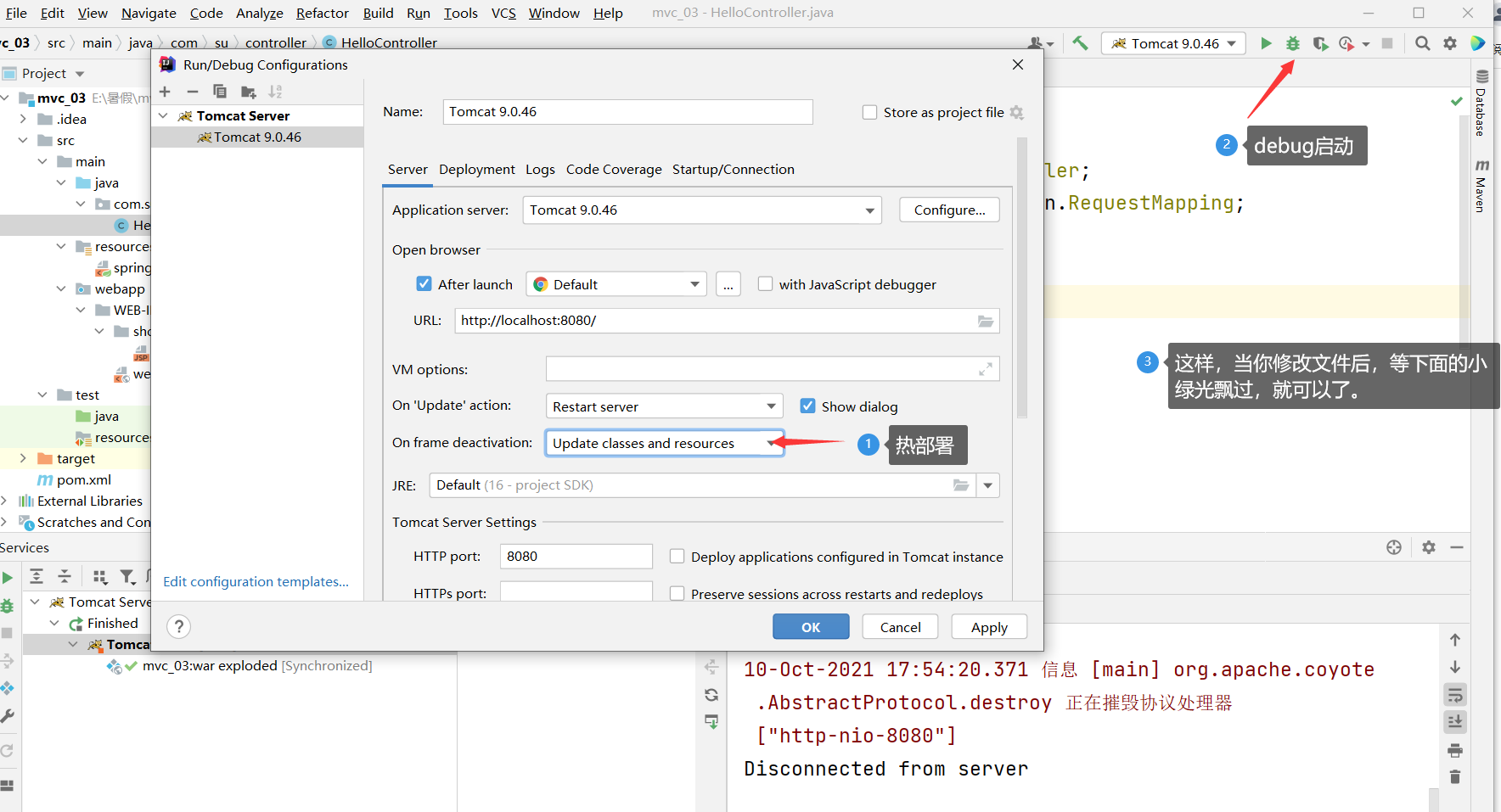Image resolution: width=1501 pixels, height=812 pixels.
Task: Check Deploy applications configured in Tomcat instance
Action: coord(677,557)
